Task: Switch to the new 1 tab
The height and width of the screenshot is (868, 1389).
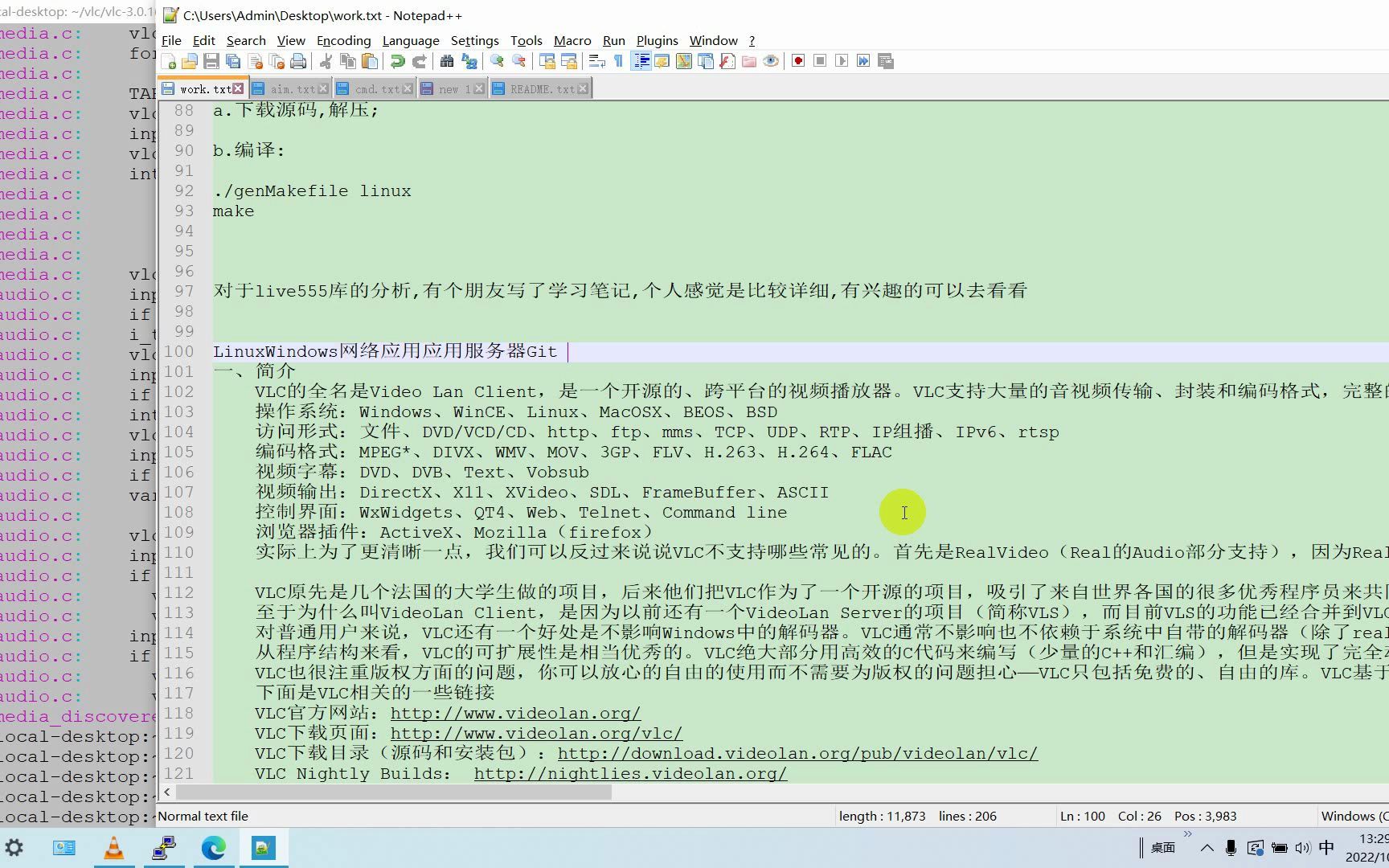Action: 455,89
